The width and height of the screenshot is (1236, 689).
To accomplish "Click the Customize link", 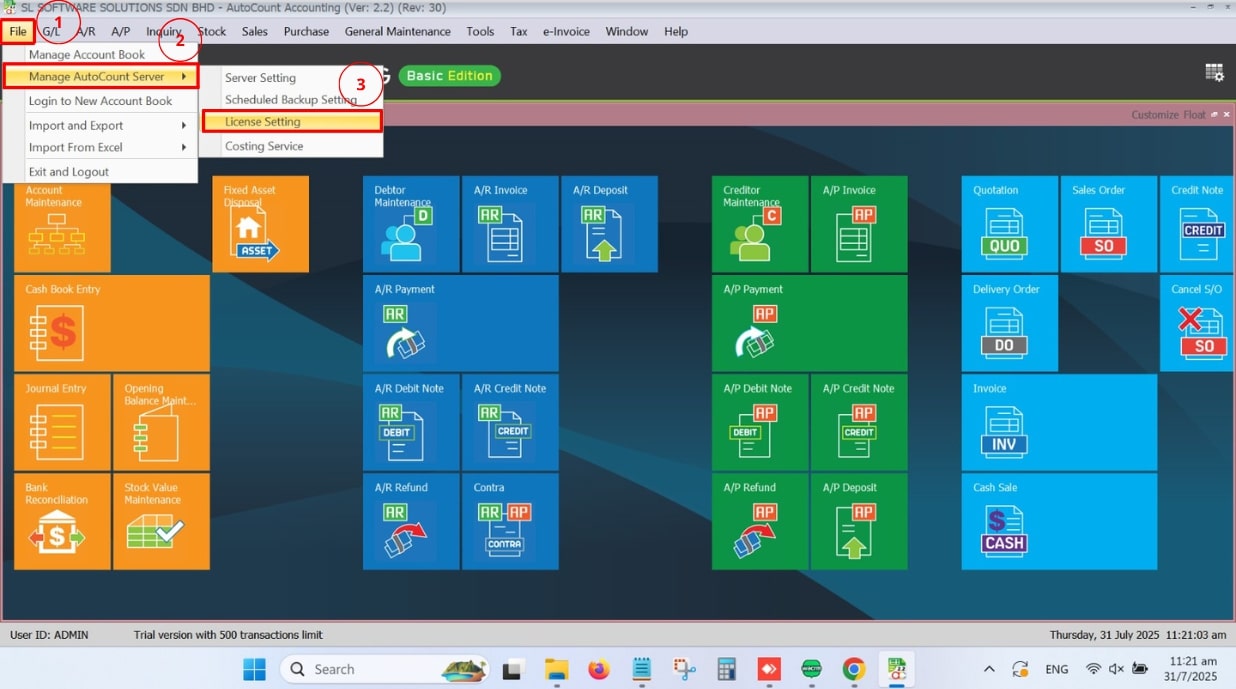I will pos(1154,115).
